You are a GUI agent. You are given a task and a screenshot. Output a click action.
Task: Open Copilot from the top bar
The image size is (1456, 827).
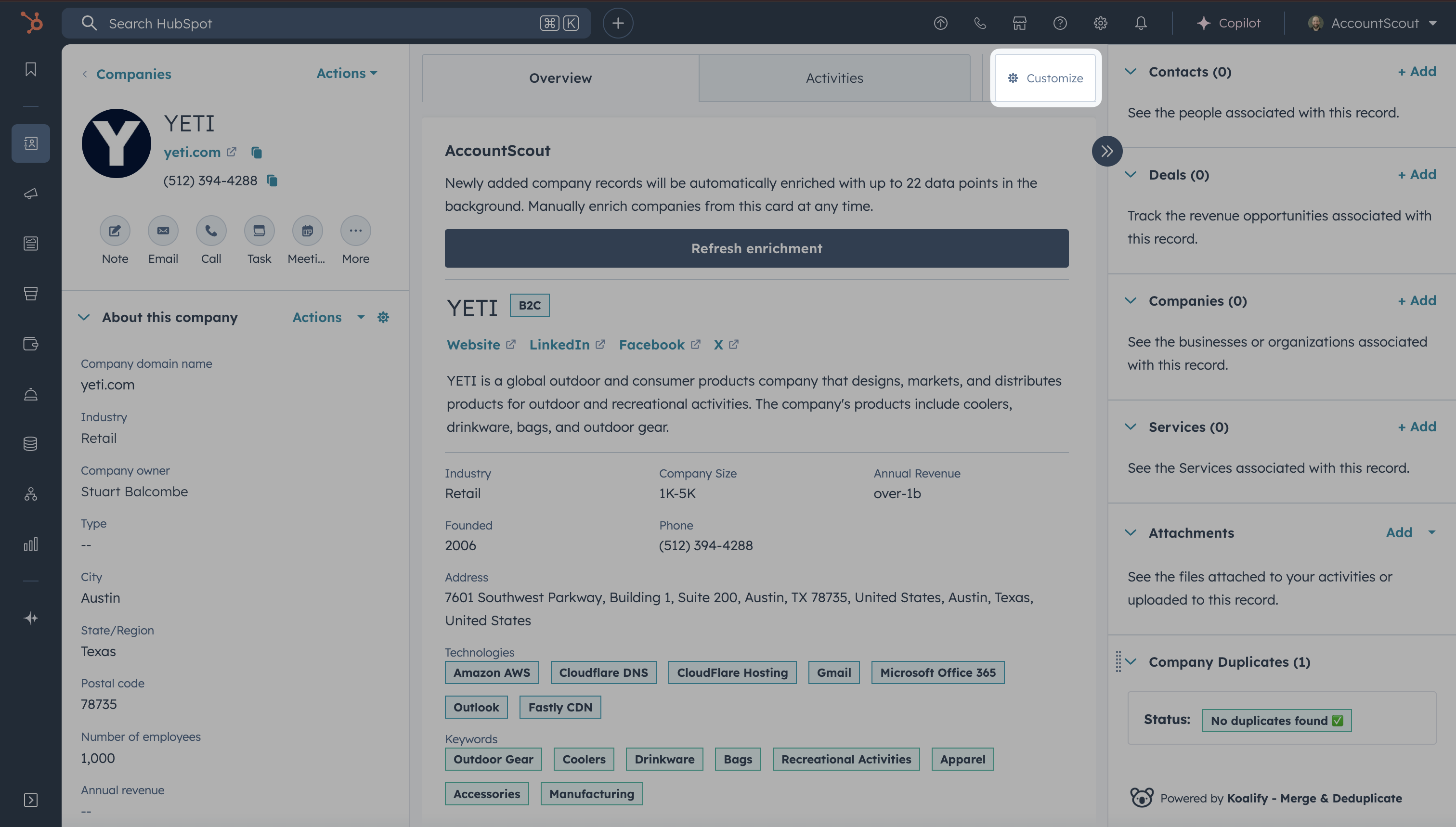coord(1228,23)
